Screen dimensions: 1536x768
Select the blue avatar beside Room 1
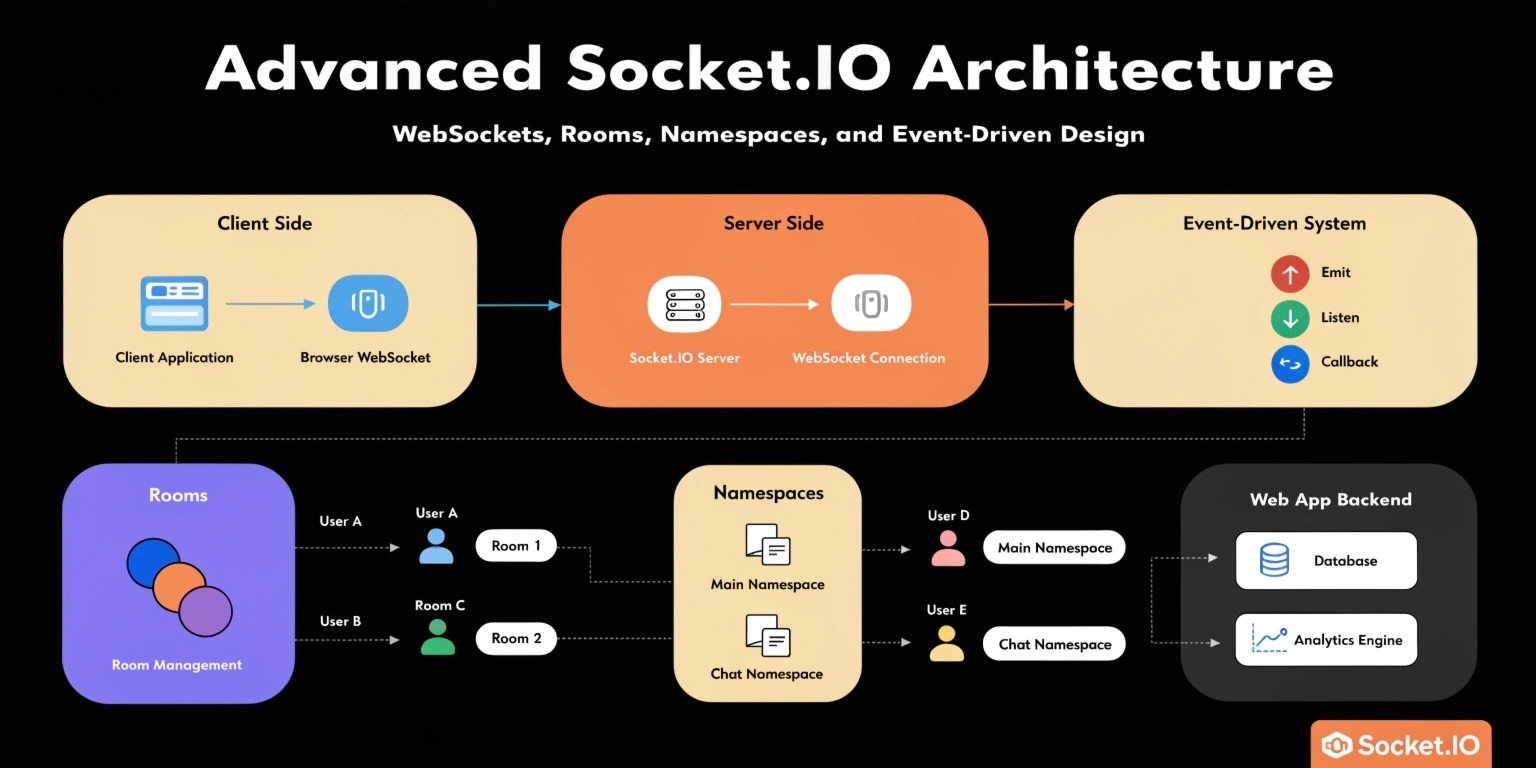click(x=436, y=546)
